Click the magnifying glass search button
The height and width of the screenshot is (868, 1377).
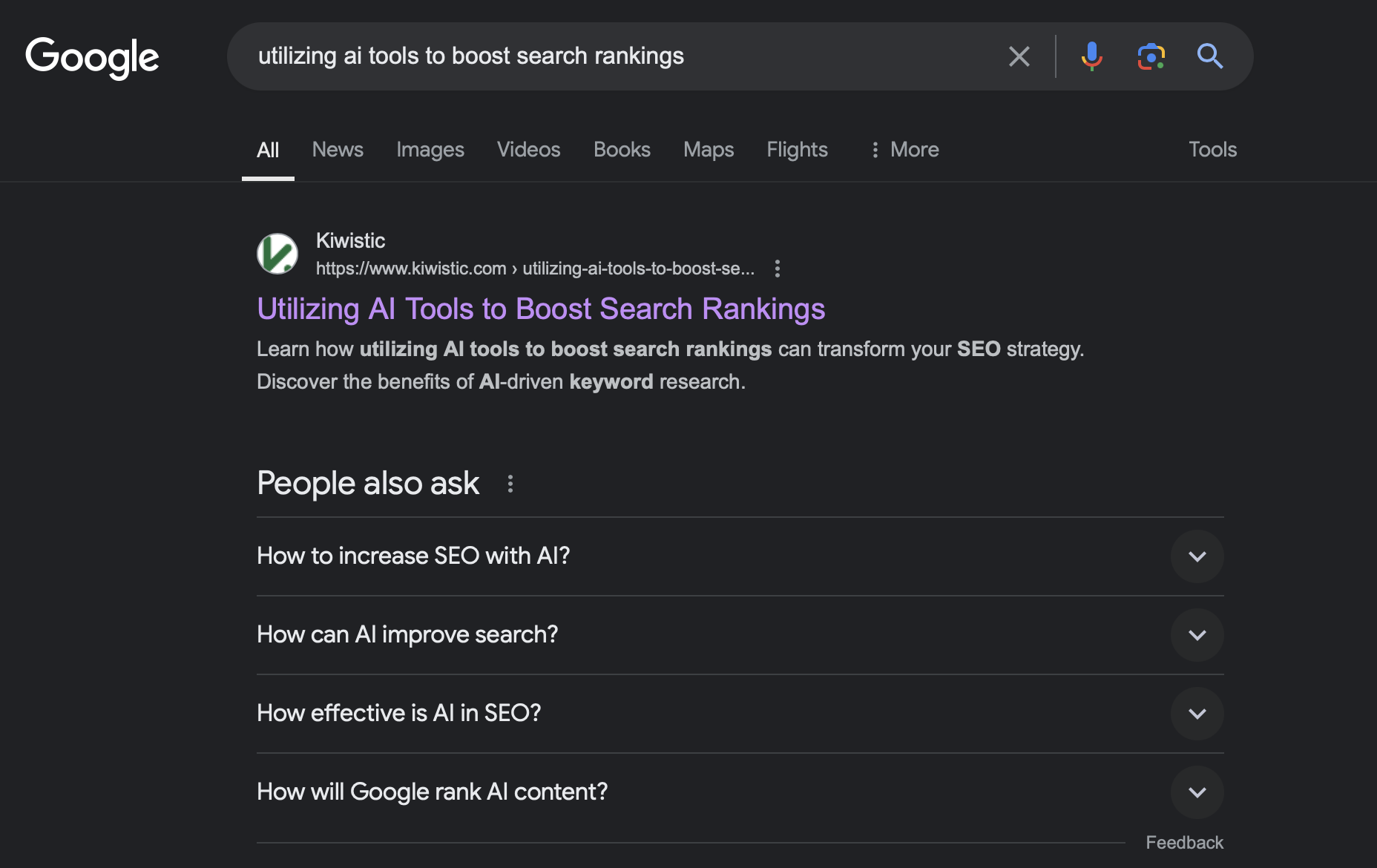[1210, 56]
